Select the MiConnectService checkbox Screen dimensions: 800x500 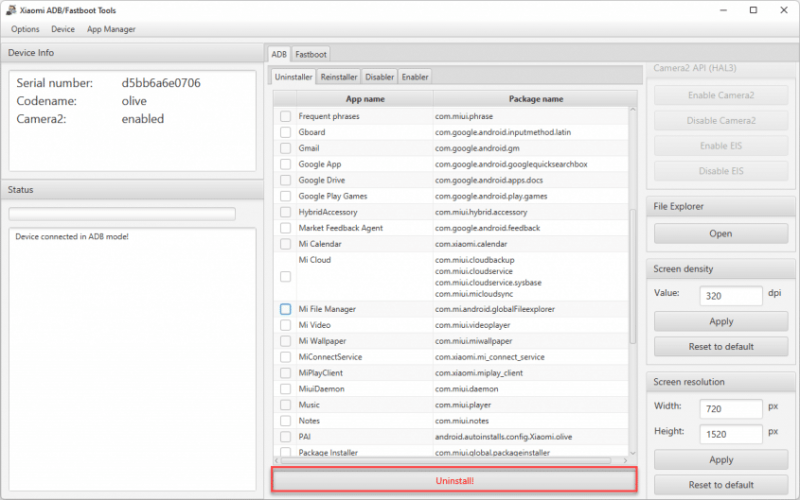click(285, 357)
